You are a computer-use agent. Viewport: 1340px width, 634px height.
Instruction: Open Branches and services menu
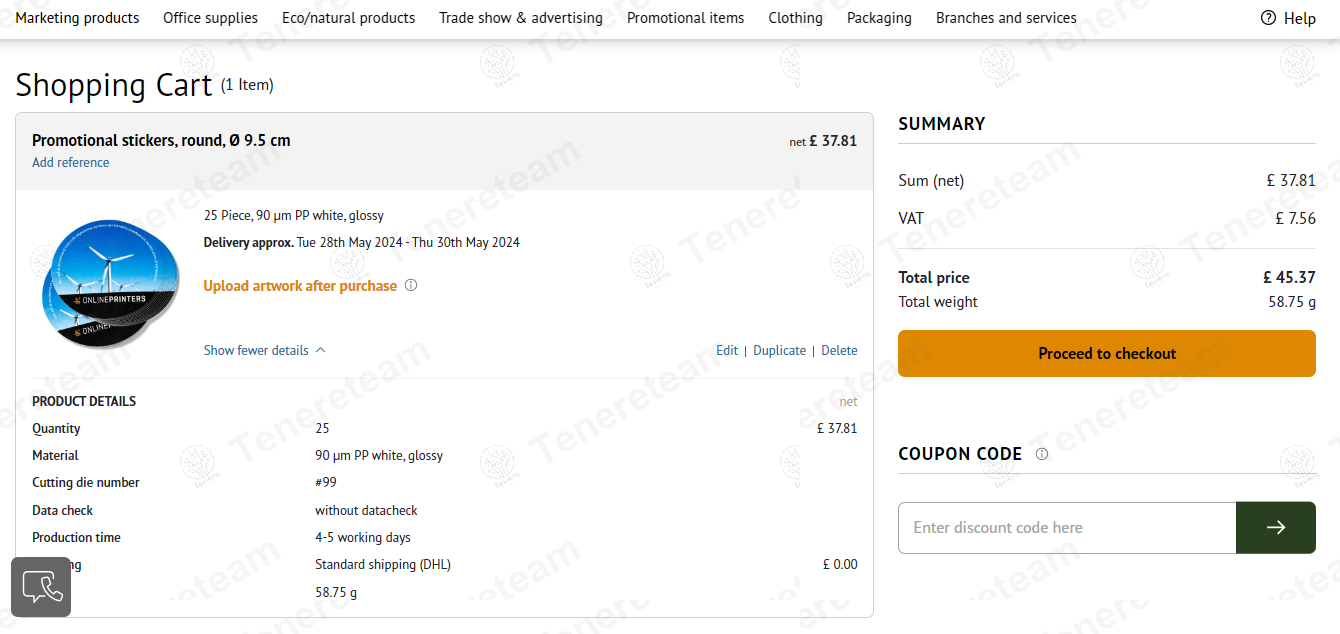(1006, 18)
